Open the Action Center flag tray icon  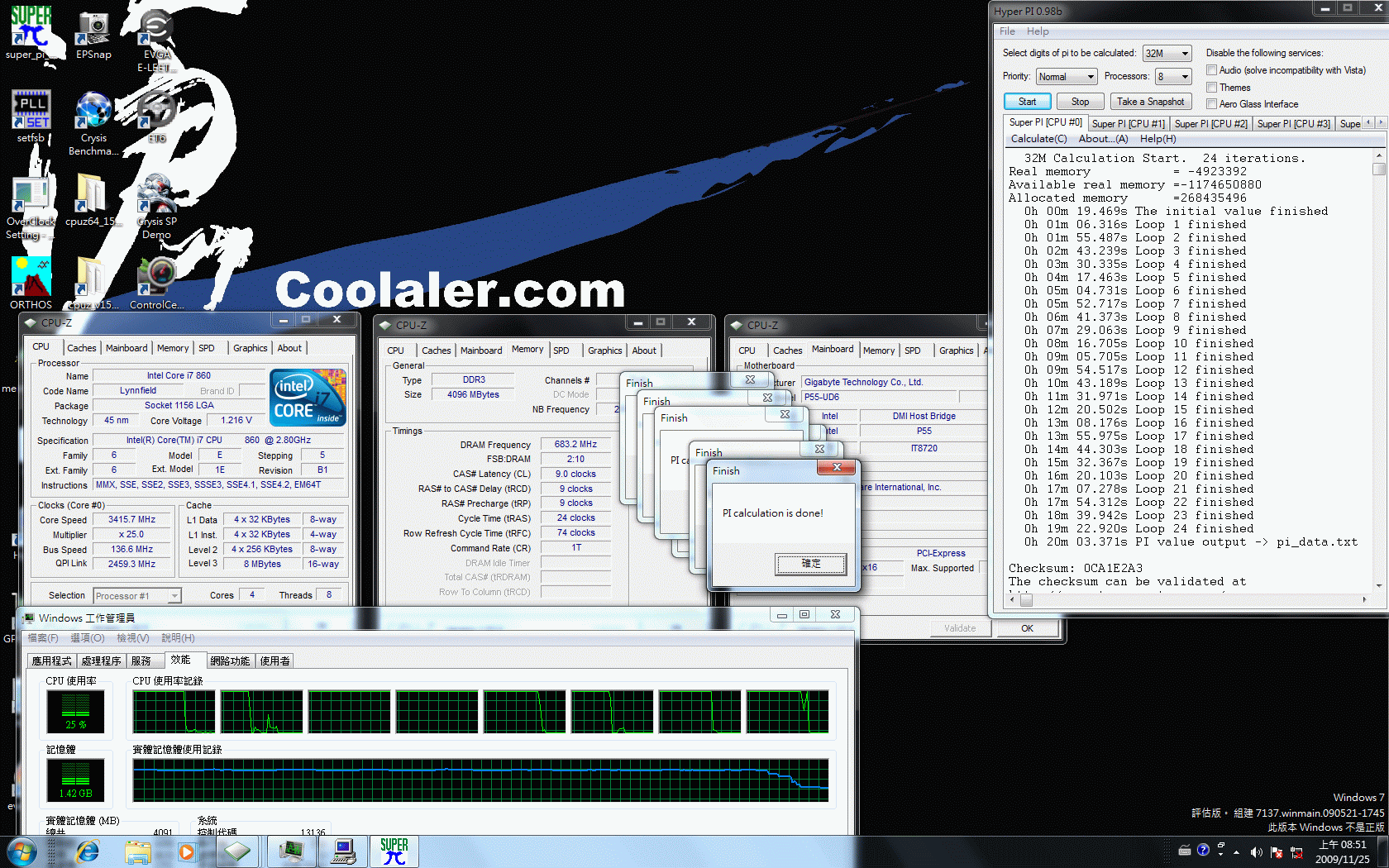[1277, 851]
